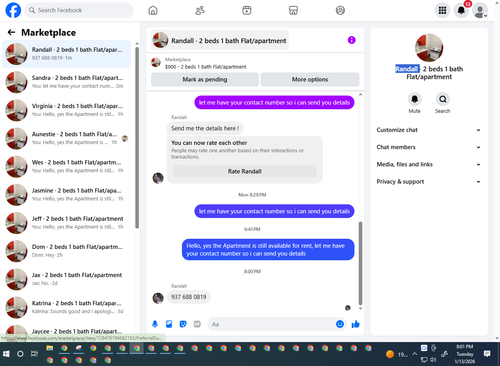Attach a photo file to the message

coord(169,324)
